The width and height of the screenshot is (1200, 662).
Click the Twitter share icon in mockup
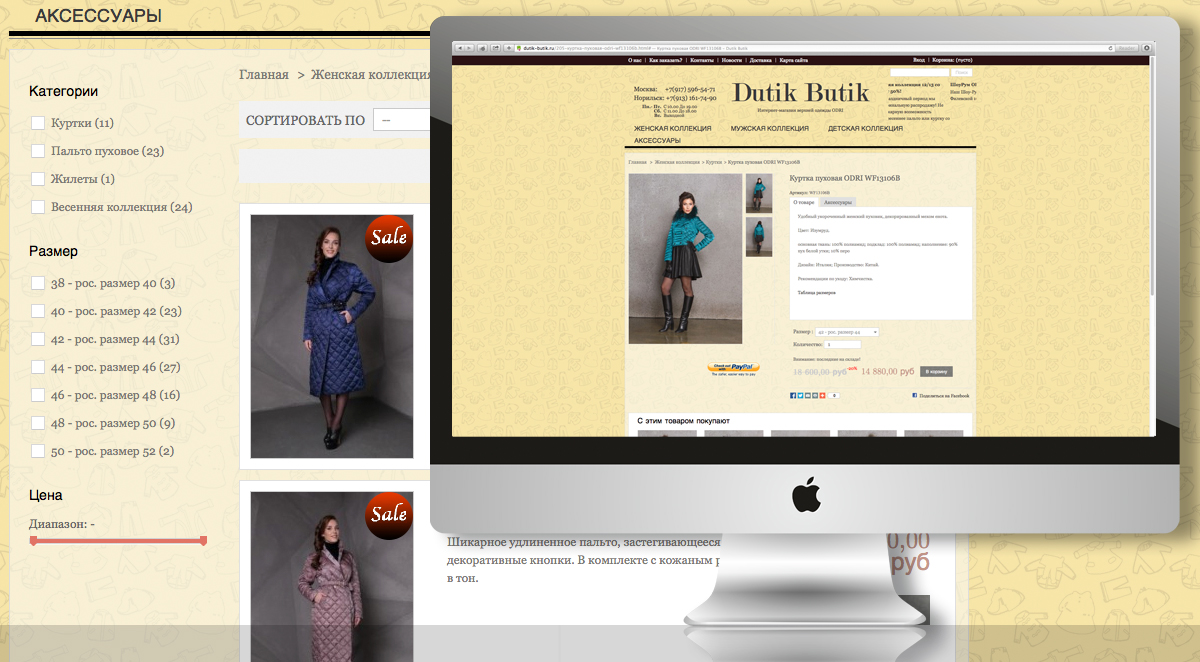pos(800,395)
